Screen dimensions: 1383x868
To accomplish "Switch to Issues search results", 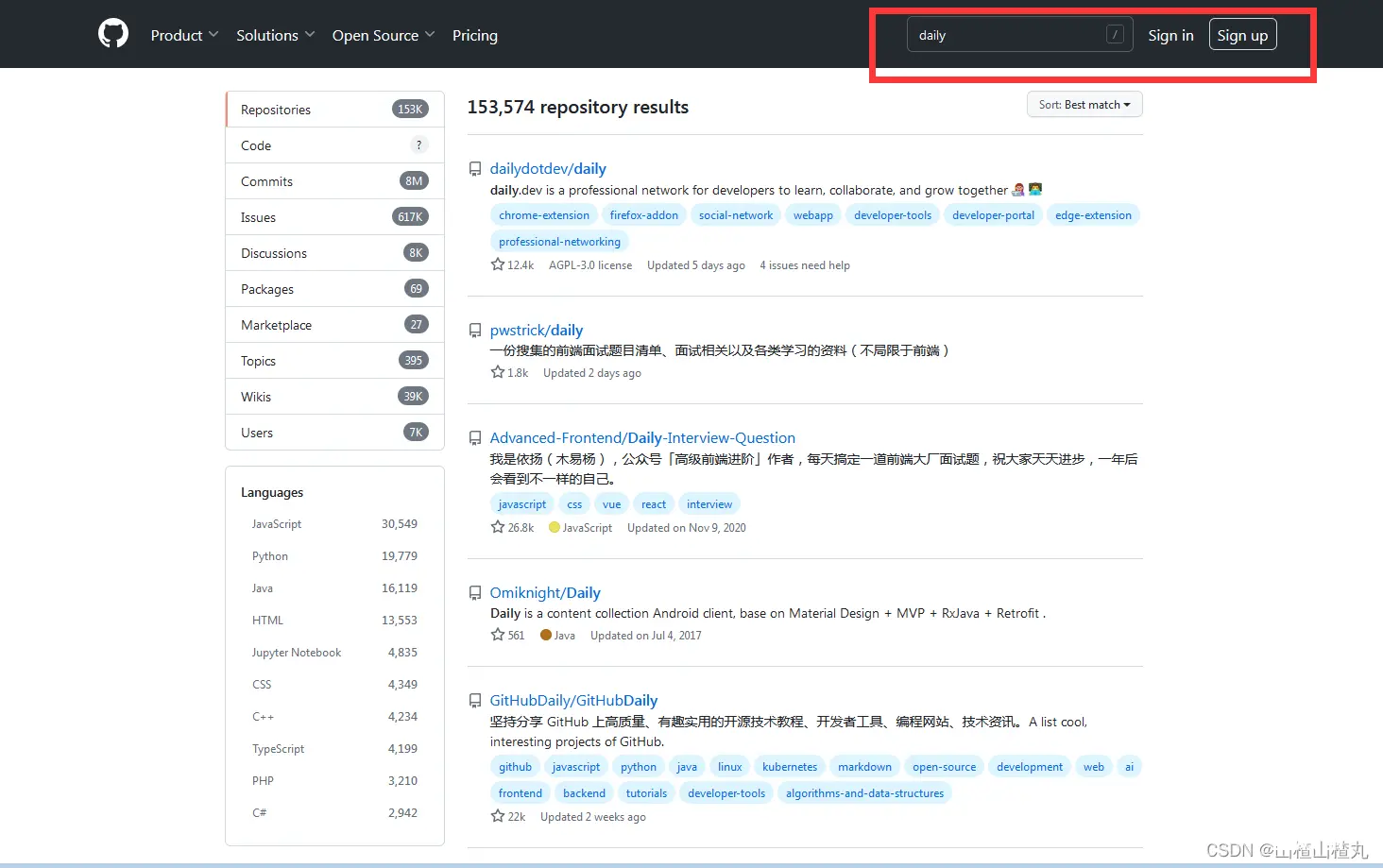I will [335, 217].
